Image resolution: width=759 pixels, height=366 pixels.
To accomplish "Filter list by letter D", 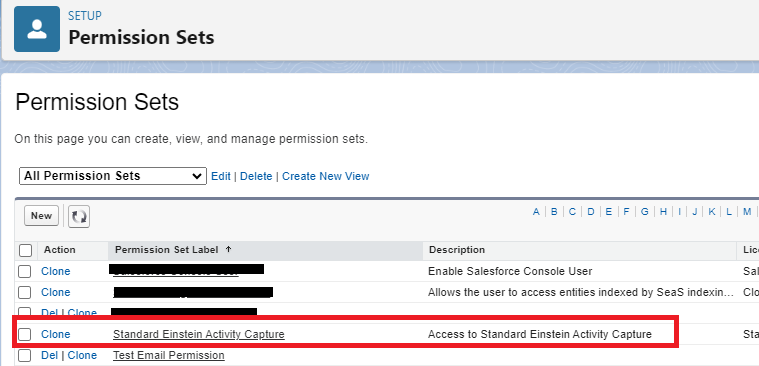I will [591, 212].
